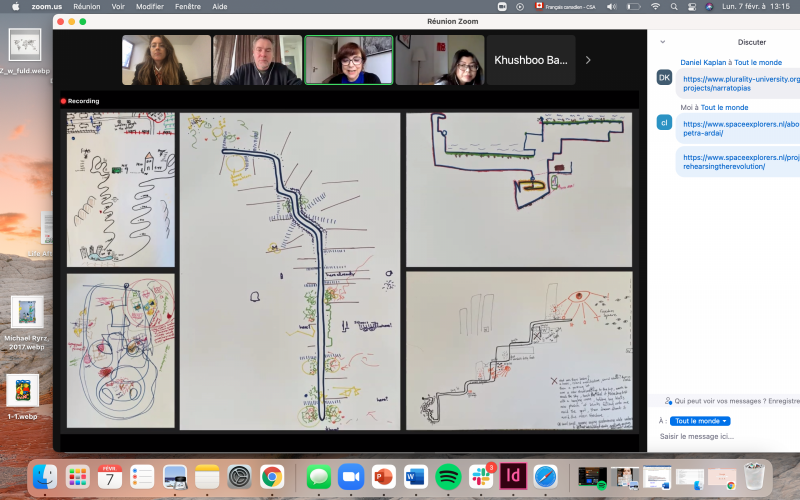Click the cl avatar in chat

click(x=664, y=122)
